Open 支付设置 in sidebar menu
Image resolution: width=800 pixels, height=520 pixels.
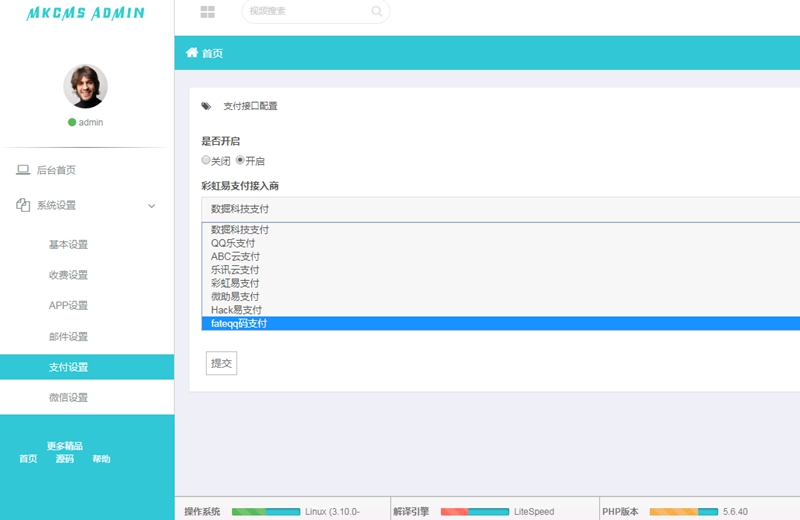68,367
